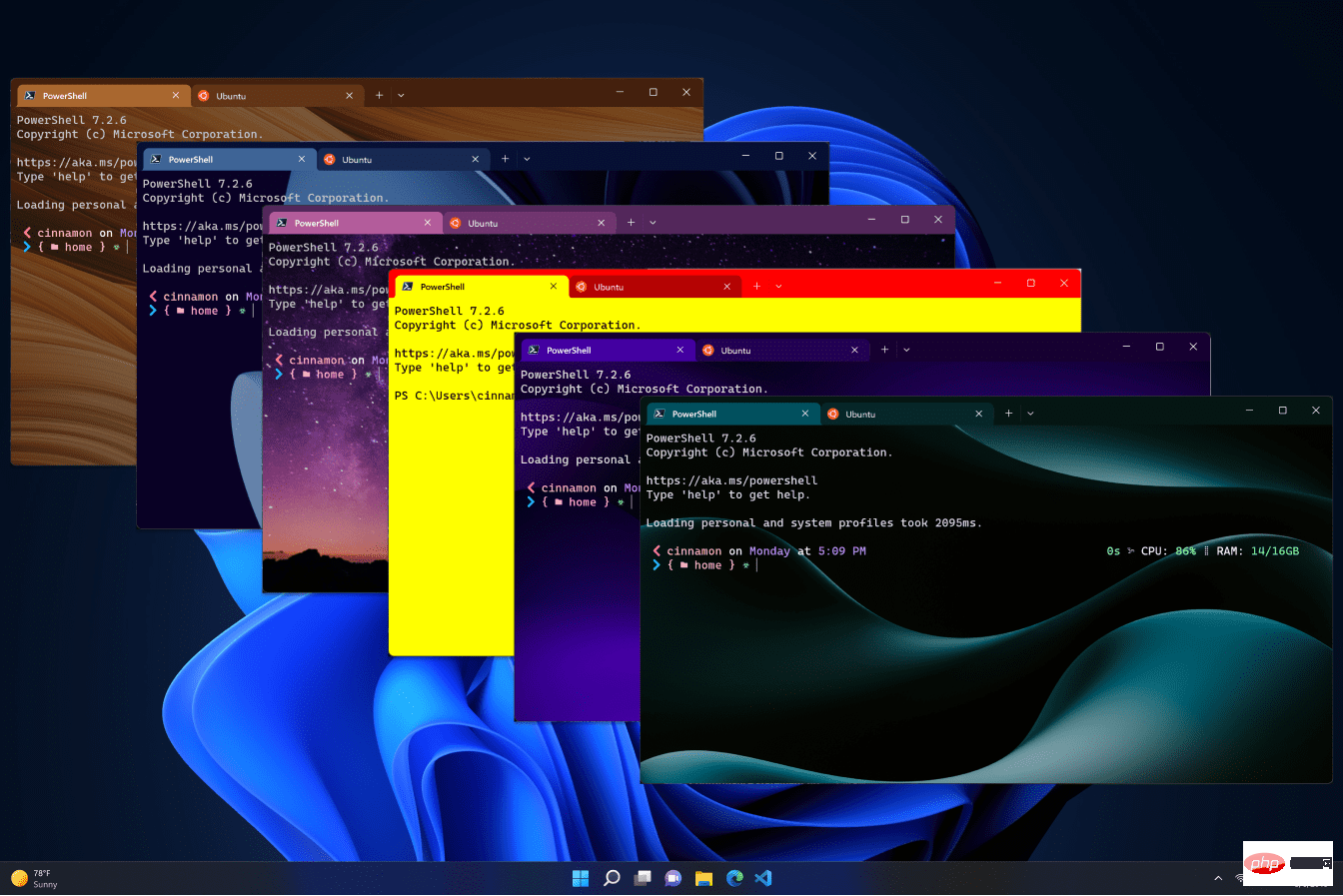Close the Ubuntu tab in the red and yellow window

727,287
